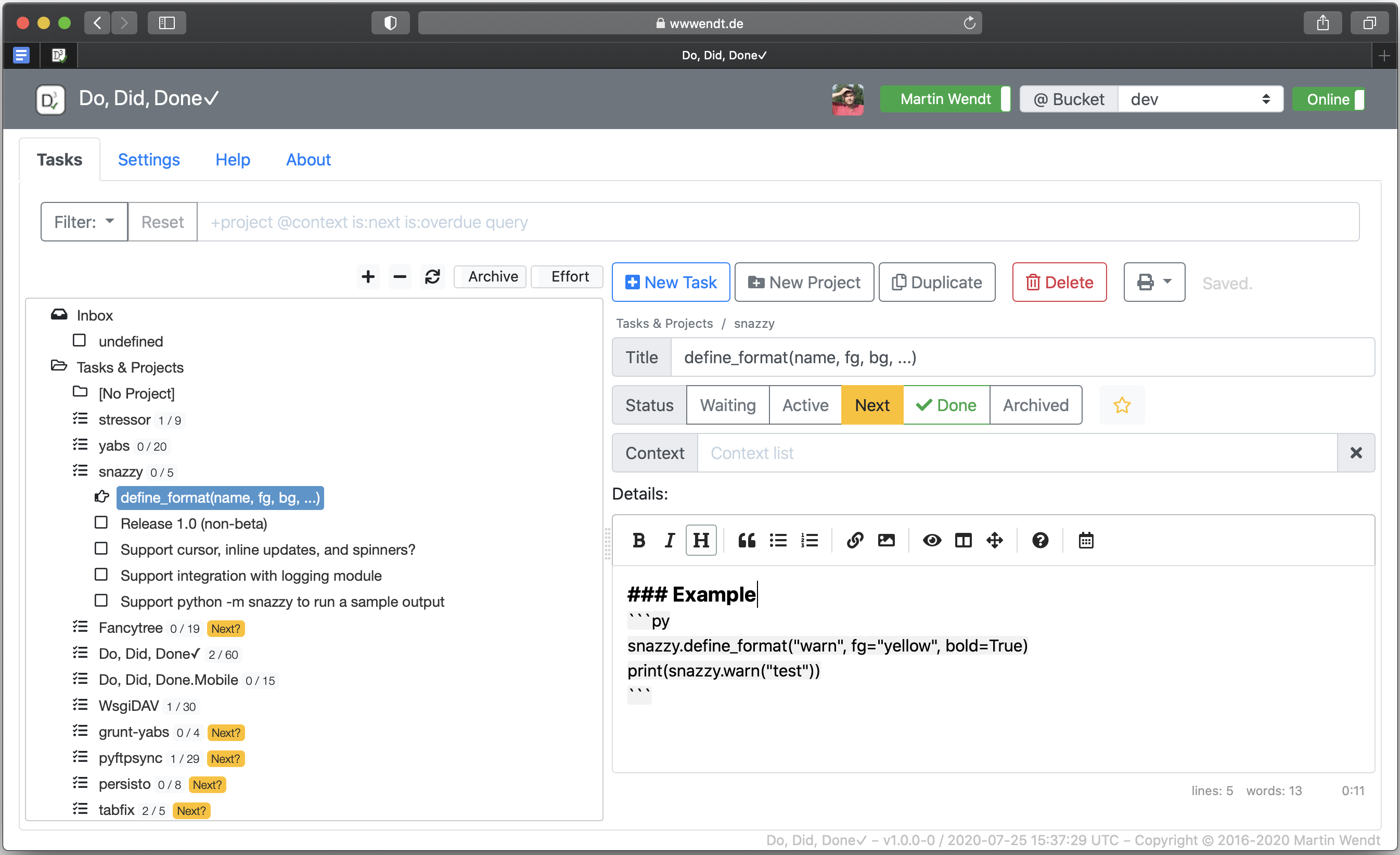Screen dimensions: 1400x855
Task: Collapse the Tasks & Projects folder
Action: [58, 366]
